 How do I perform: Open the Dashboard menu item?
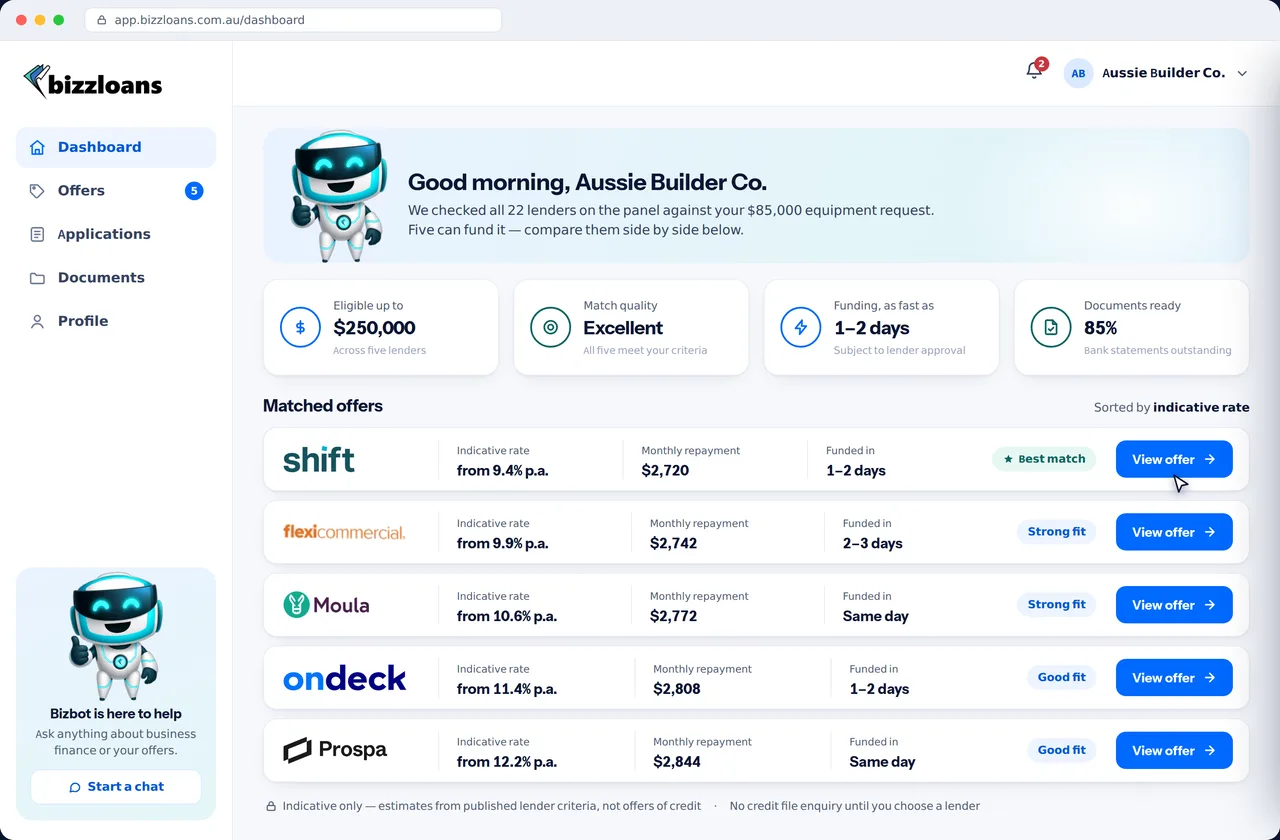tap(116, 147)
